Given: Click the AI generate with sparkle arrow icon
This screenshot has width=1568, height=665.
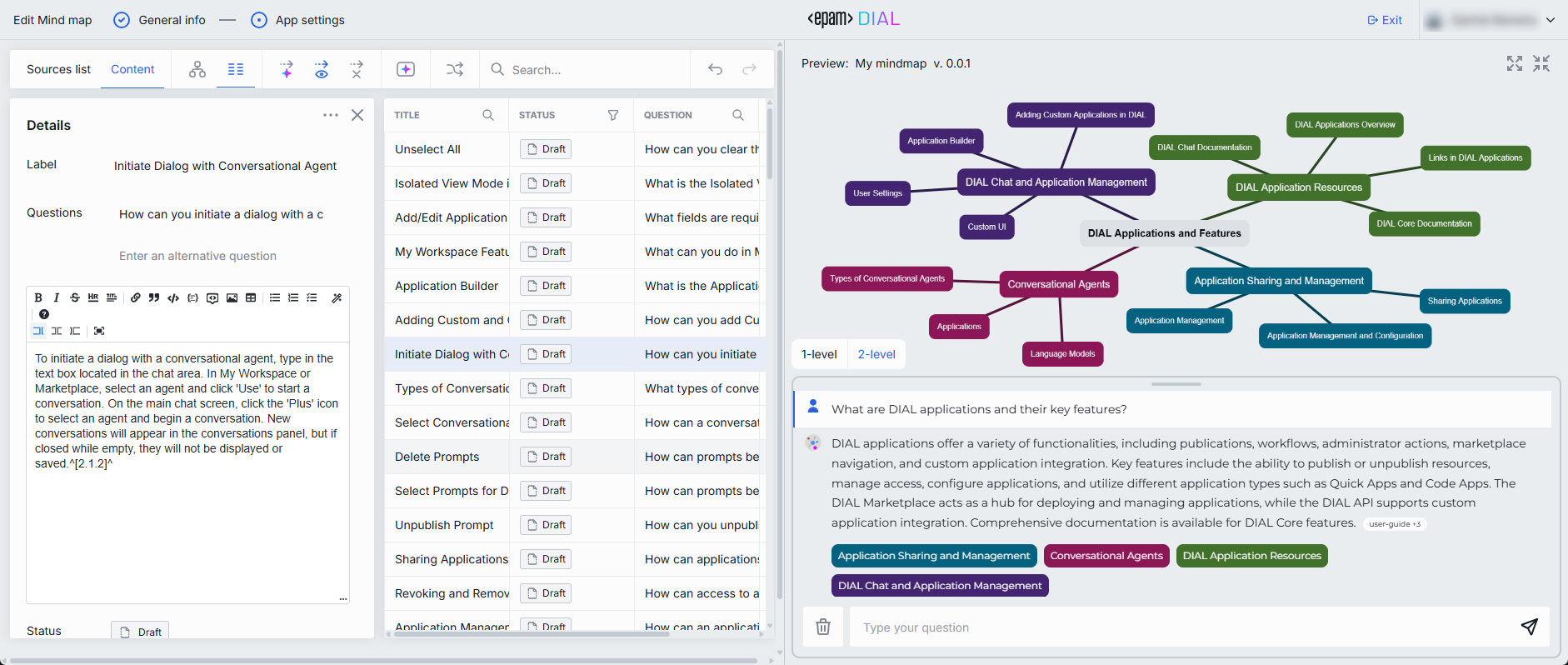Looking at the screenshot, I should pos(286,69).
